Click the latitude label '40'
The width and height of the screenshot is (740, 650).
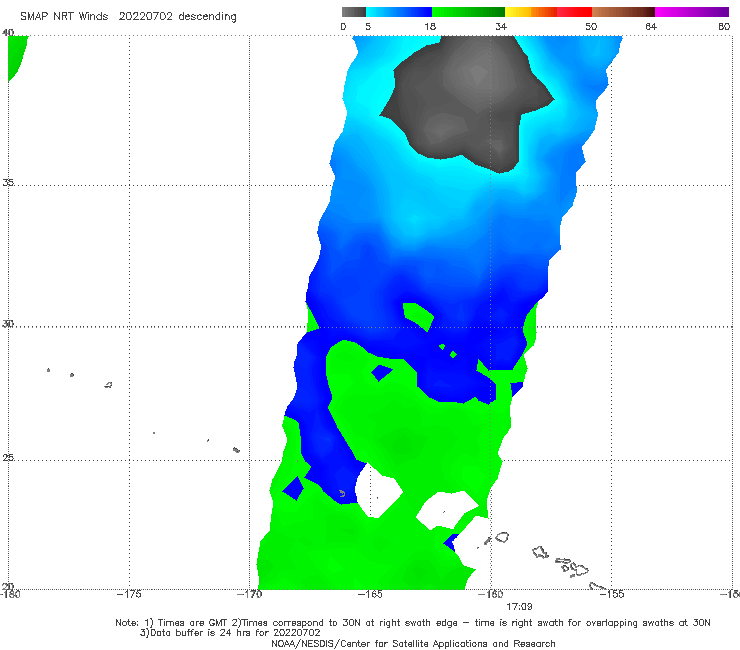click(x=8, y=33)
